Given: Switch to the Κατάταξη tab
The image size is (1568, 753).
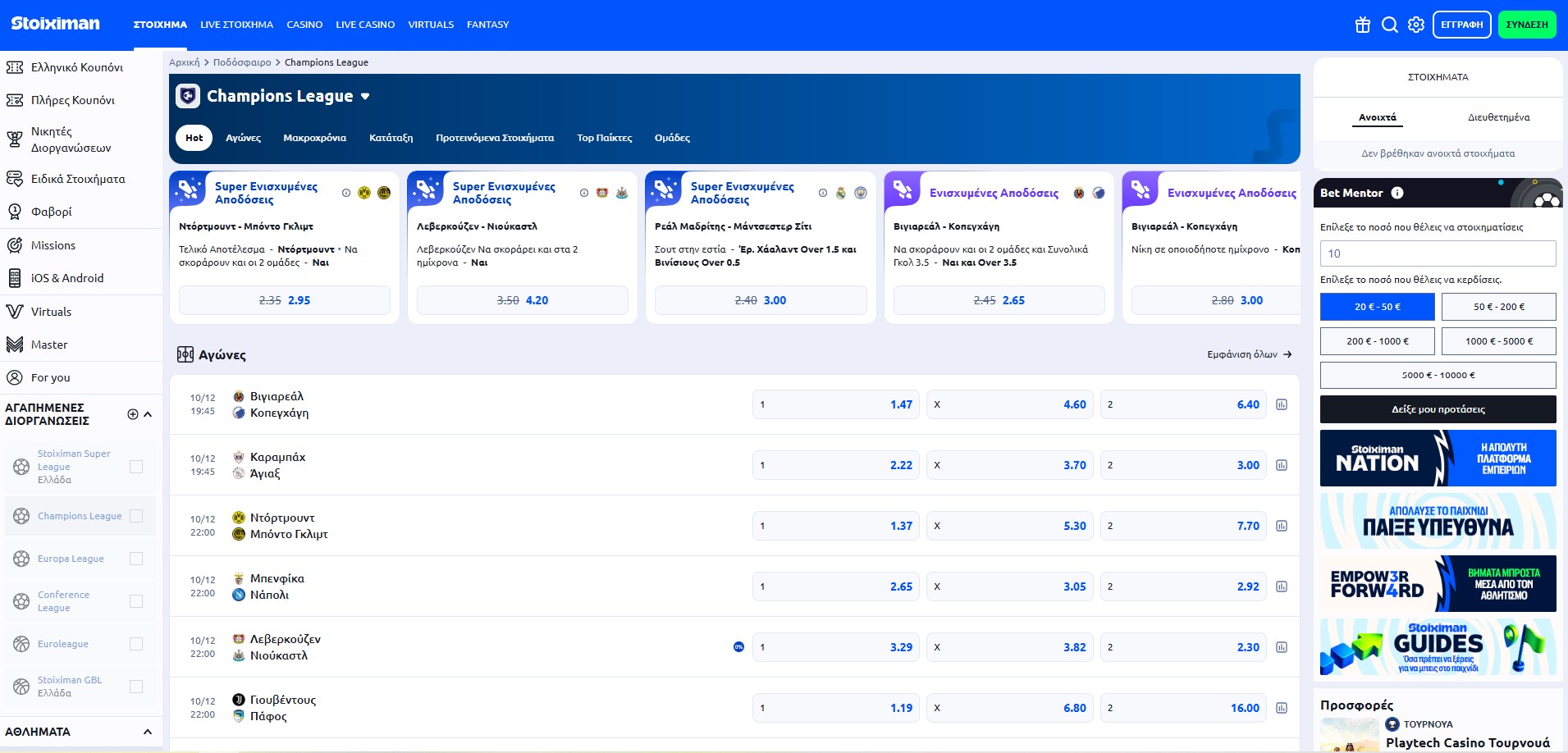Looking at the screenshot, I should (x=391, y=138).
